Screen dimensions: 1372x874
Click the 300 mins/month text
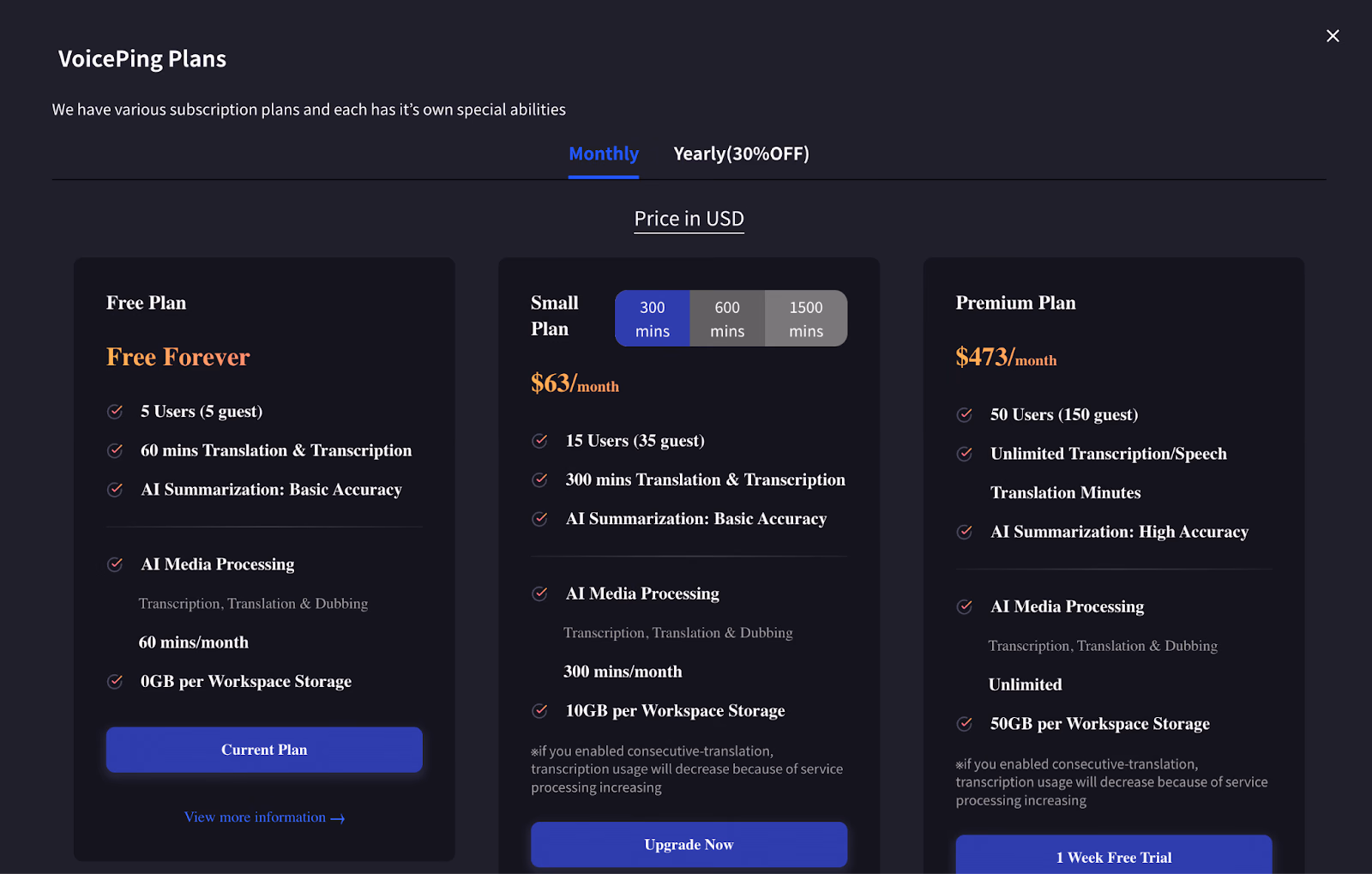(623, 672)
